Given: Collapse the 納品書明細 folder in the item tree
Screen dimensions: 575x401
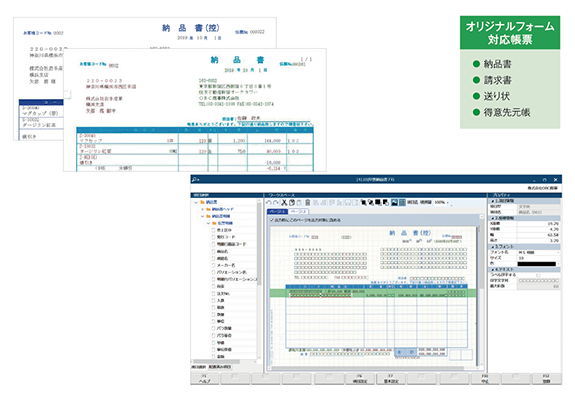Looking at the screenshot, I should 202,216.
